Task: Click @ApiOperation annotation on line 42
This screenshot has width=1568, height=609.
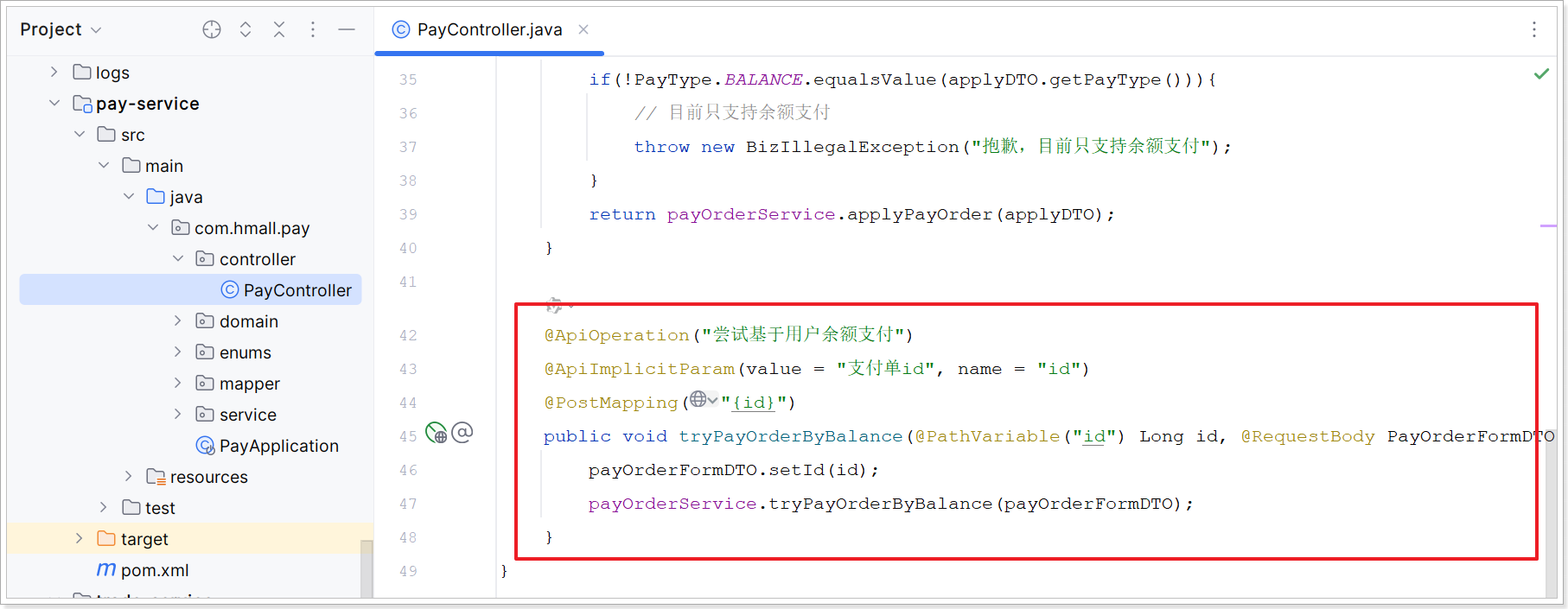Action: pos(616,336)
